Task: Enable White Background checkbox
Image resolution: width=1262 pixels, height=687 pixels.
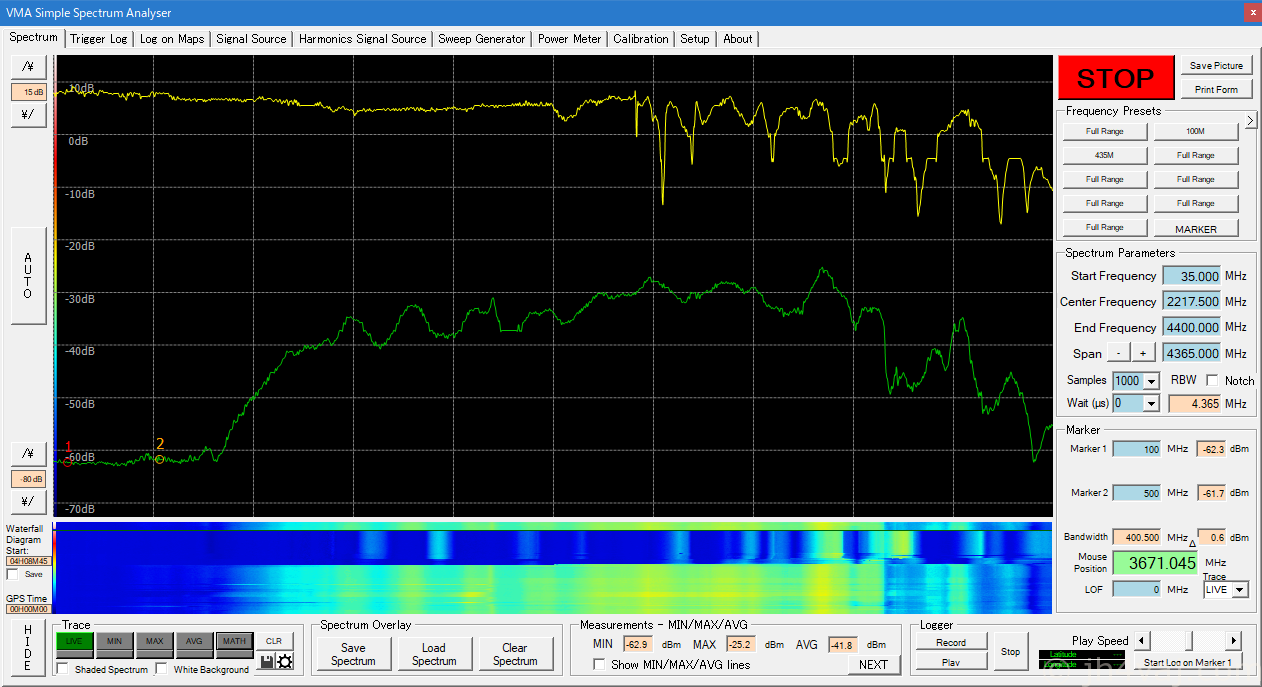Action: [x=162, y=669]
